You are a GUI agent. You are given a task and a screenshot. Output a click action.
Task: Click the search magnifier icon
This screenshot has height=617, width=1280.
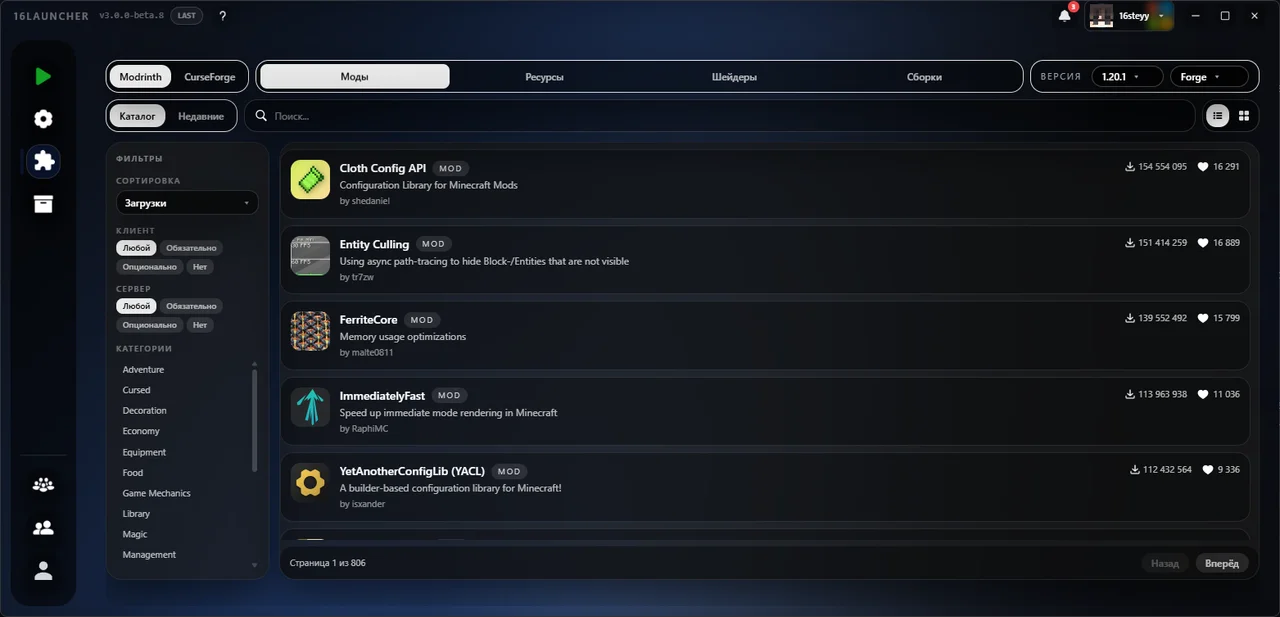(261, 116)
